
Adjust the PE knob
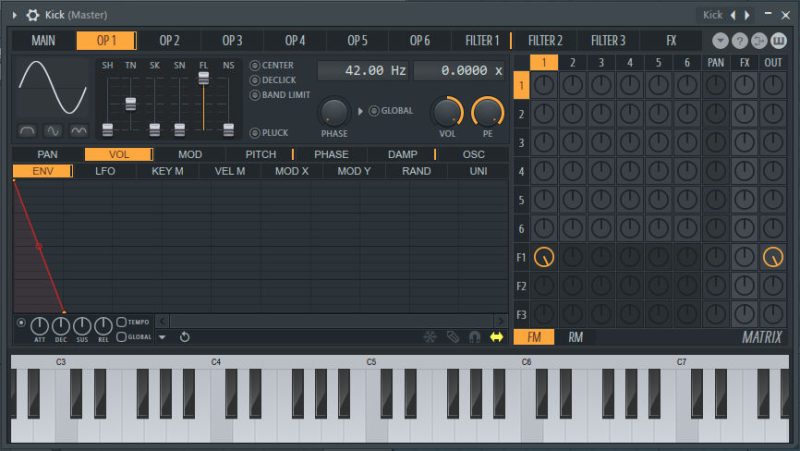point(488,113)
